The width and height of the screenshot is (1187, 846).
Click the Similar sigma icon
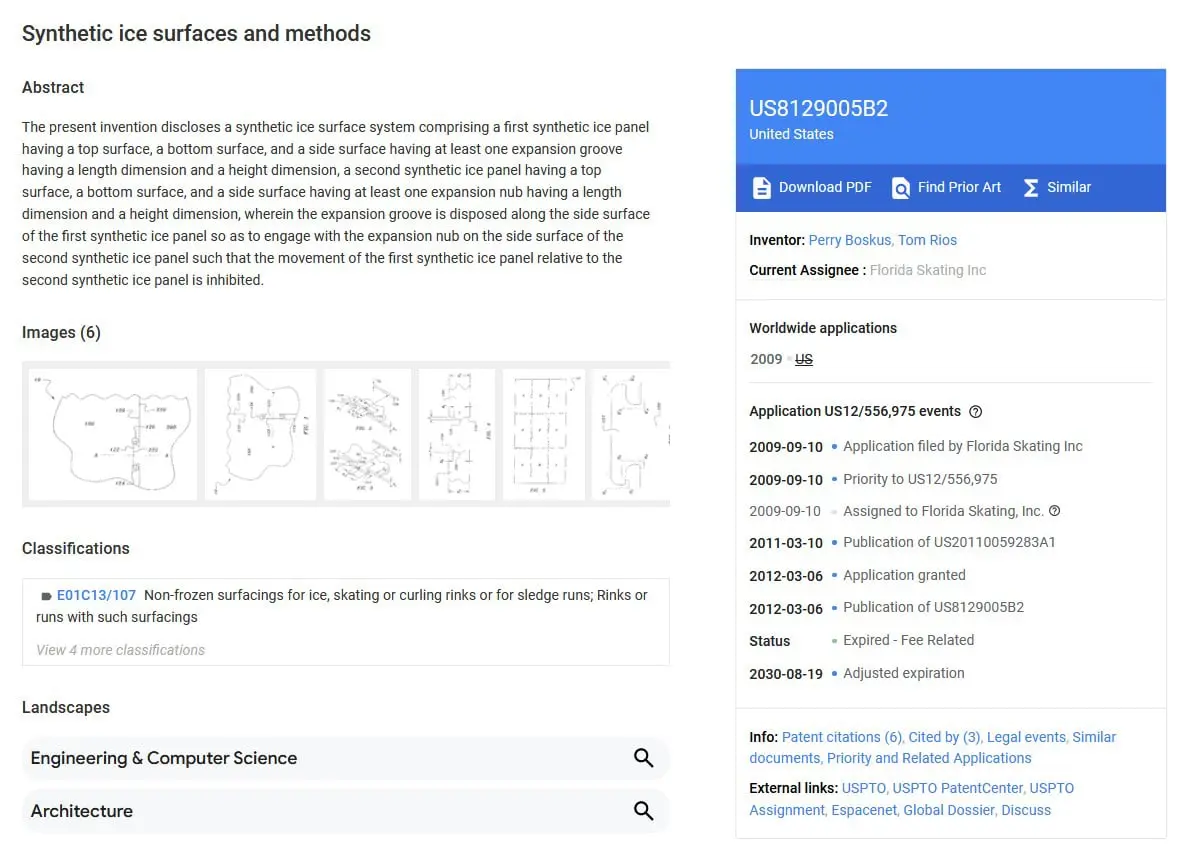click(1030, 187)
